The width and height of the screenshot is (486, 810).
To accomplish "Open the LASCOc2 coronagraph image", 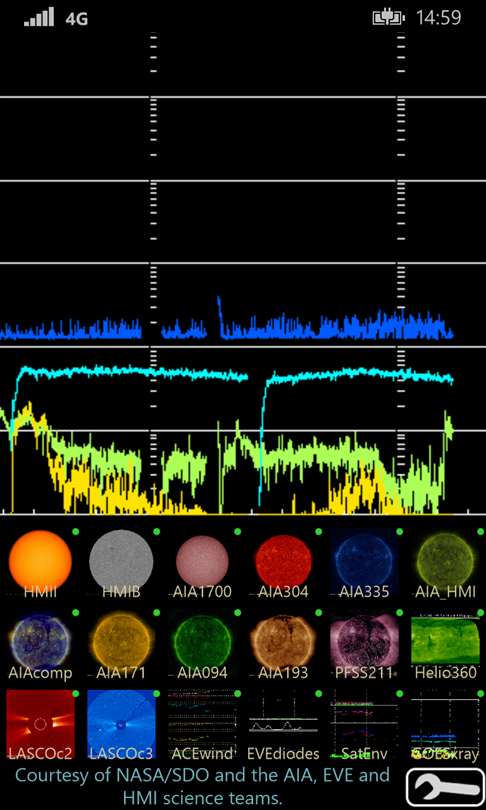I will tap(40, 725).
